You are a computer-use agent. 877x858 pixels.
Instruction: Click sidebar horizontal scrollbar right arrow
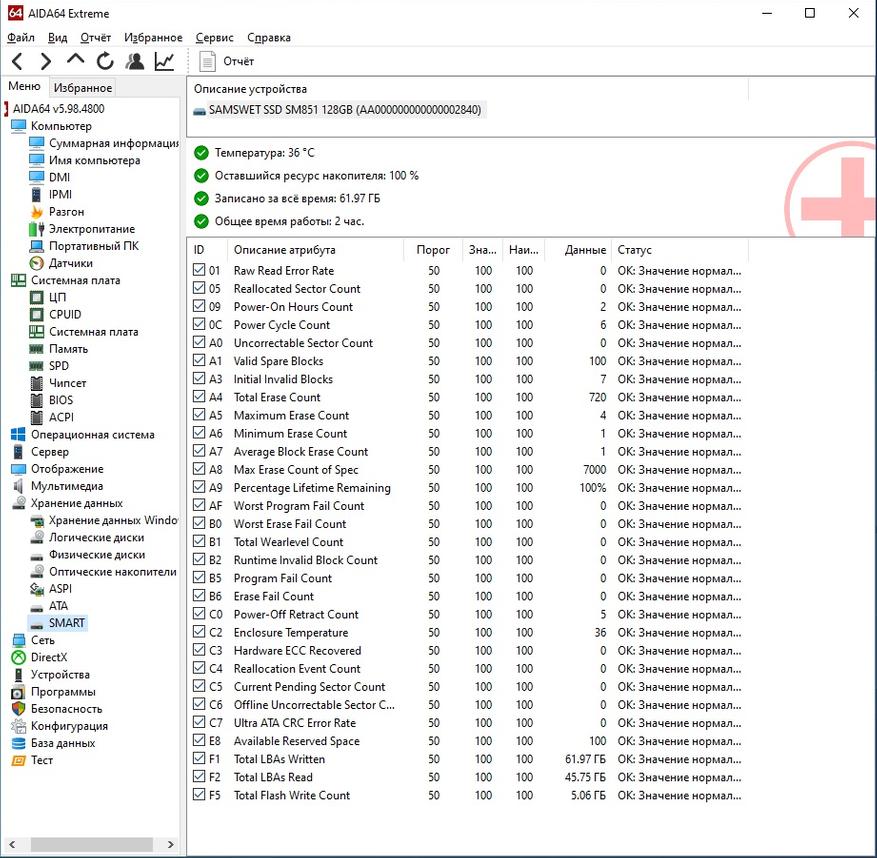171,844
